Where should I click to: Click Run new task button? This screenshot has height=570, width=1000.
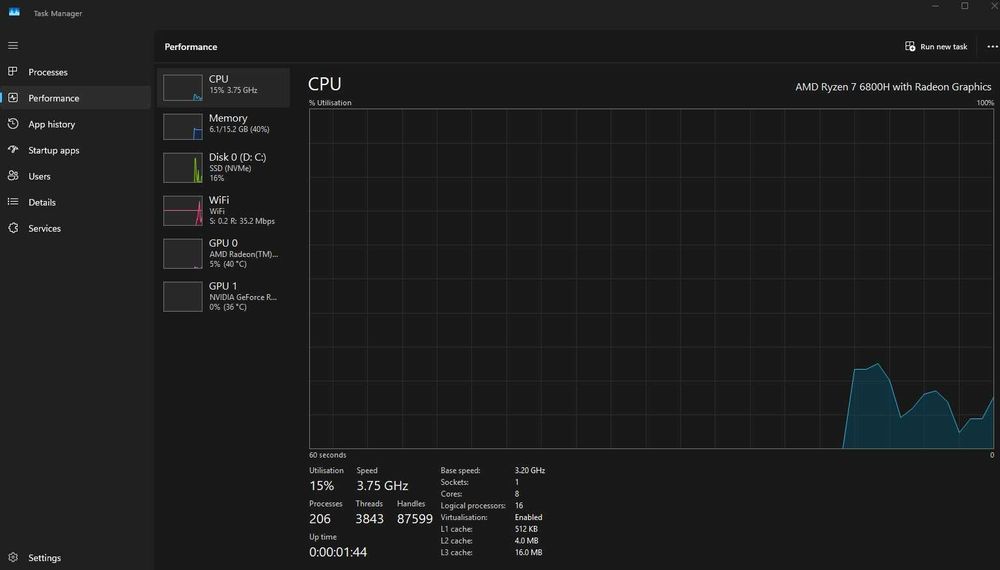[x=936, y=47]
